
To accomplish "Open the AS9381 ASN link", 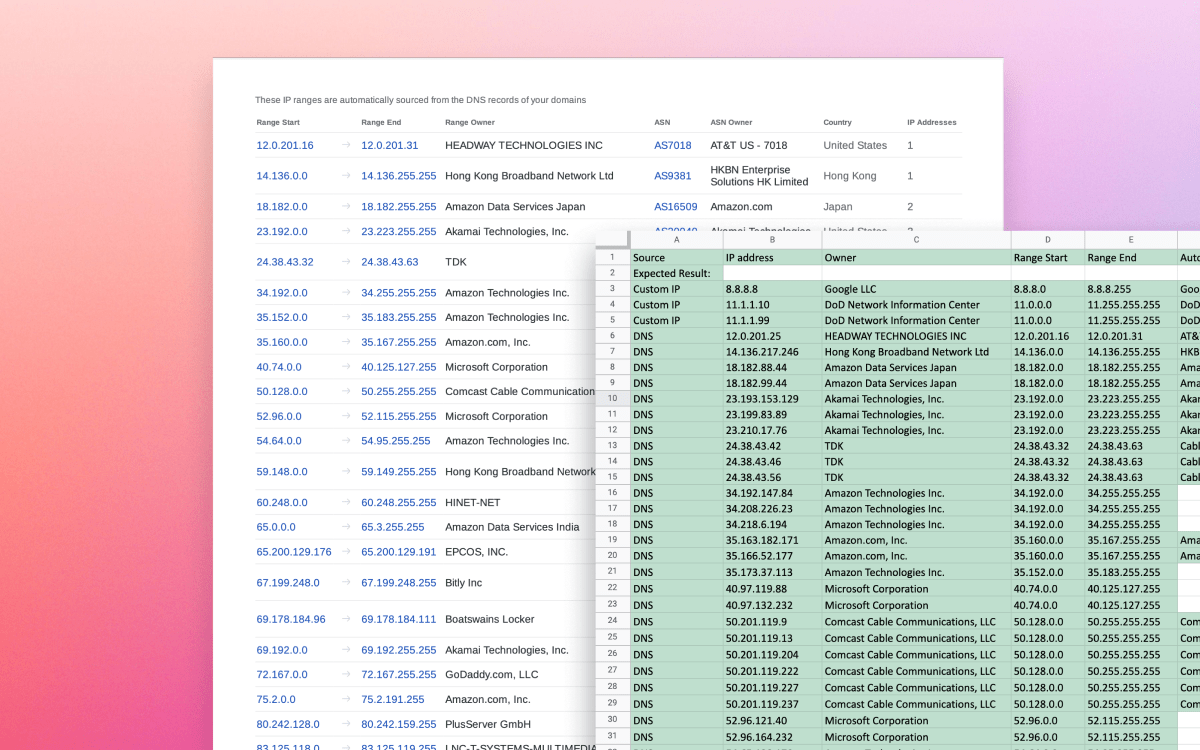I will (670, 176).
